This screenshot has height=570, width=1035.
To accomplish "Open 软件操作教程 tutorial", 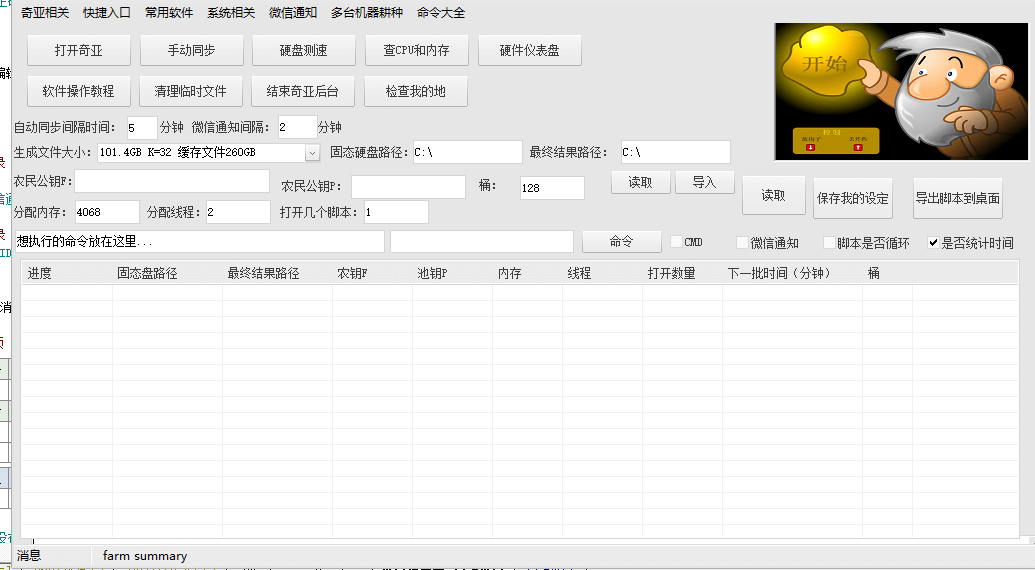I will pos(79,91).
